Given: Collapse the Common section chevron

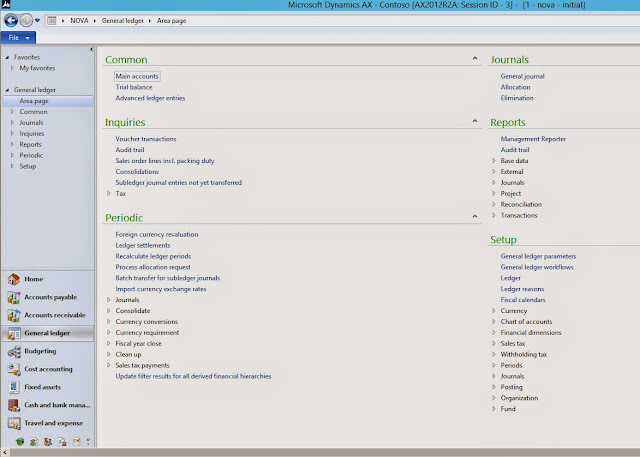Looking at the screenshot, I should point(475,58).
